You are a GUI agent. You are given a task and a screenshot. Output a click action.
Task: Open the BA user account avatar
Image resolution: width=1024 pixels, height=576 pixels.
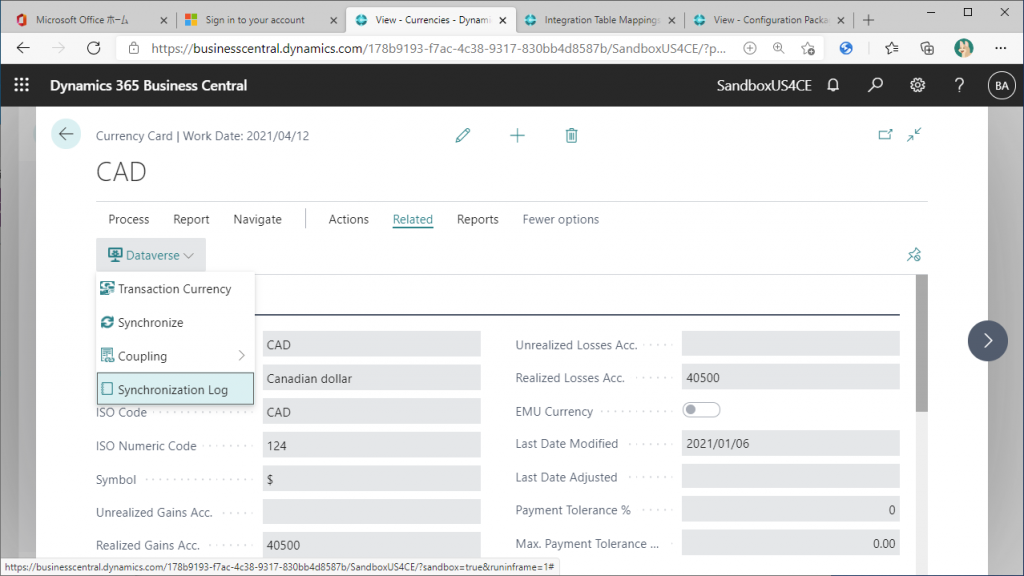pos(1002,86)
